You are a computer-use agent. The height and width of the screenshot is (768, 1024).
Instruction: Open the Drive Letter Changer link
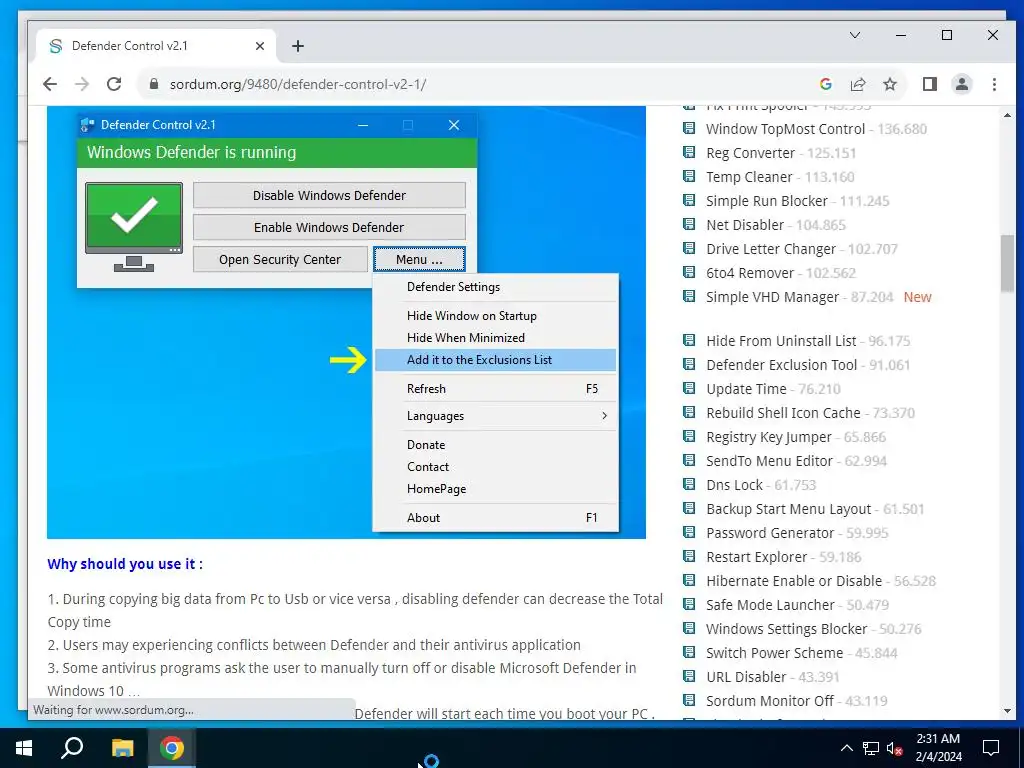771,249
